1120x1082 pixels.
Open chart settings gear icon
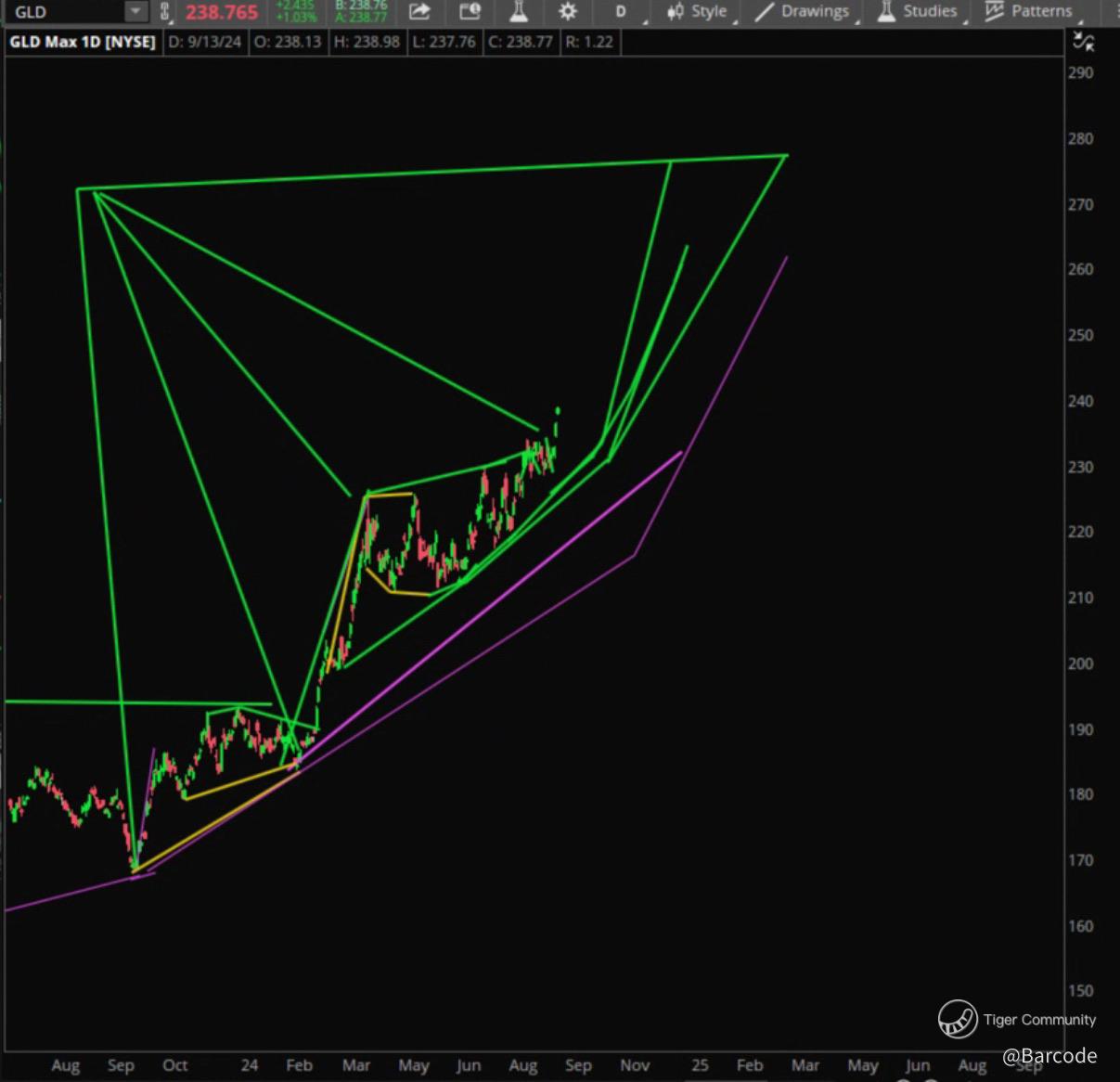pyautogui.click(x=568, y=11)
